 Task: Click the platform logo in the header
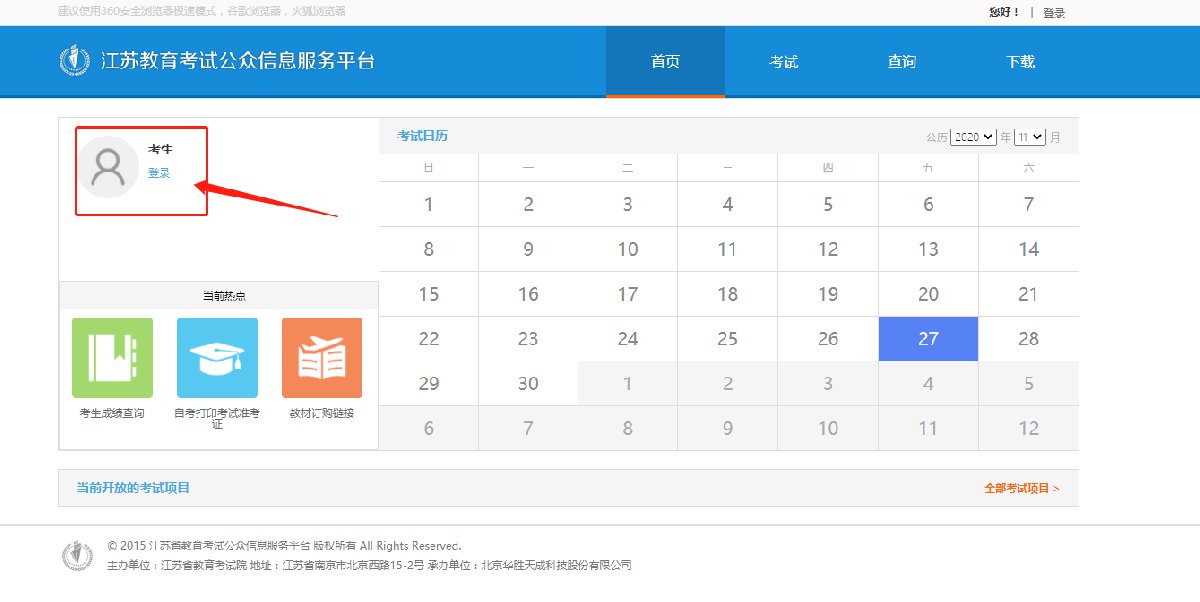74,61
